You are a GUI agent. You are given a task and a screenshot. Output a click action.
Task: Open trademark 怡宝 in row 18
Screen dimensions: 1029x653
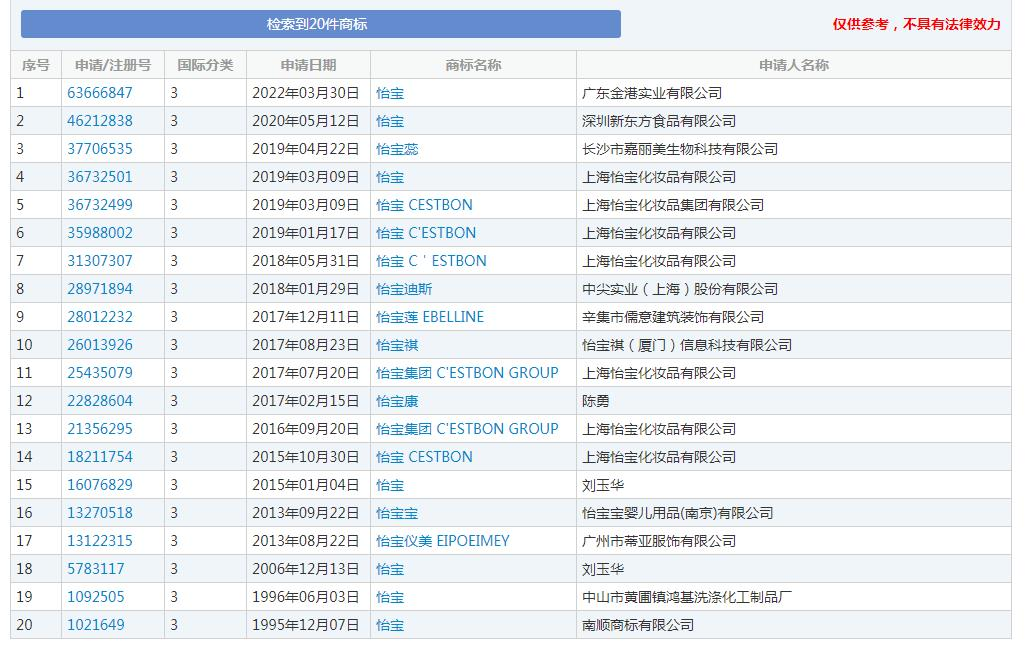coord(390,569)
